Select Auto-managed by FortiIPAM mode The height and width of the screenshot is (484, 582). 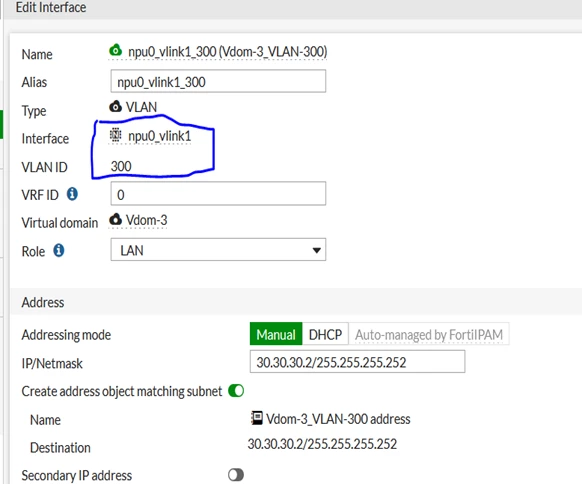pos(429,334)
